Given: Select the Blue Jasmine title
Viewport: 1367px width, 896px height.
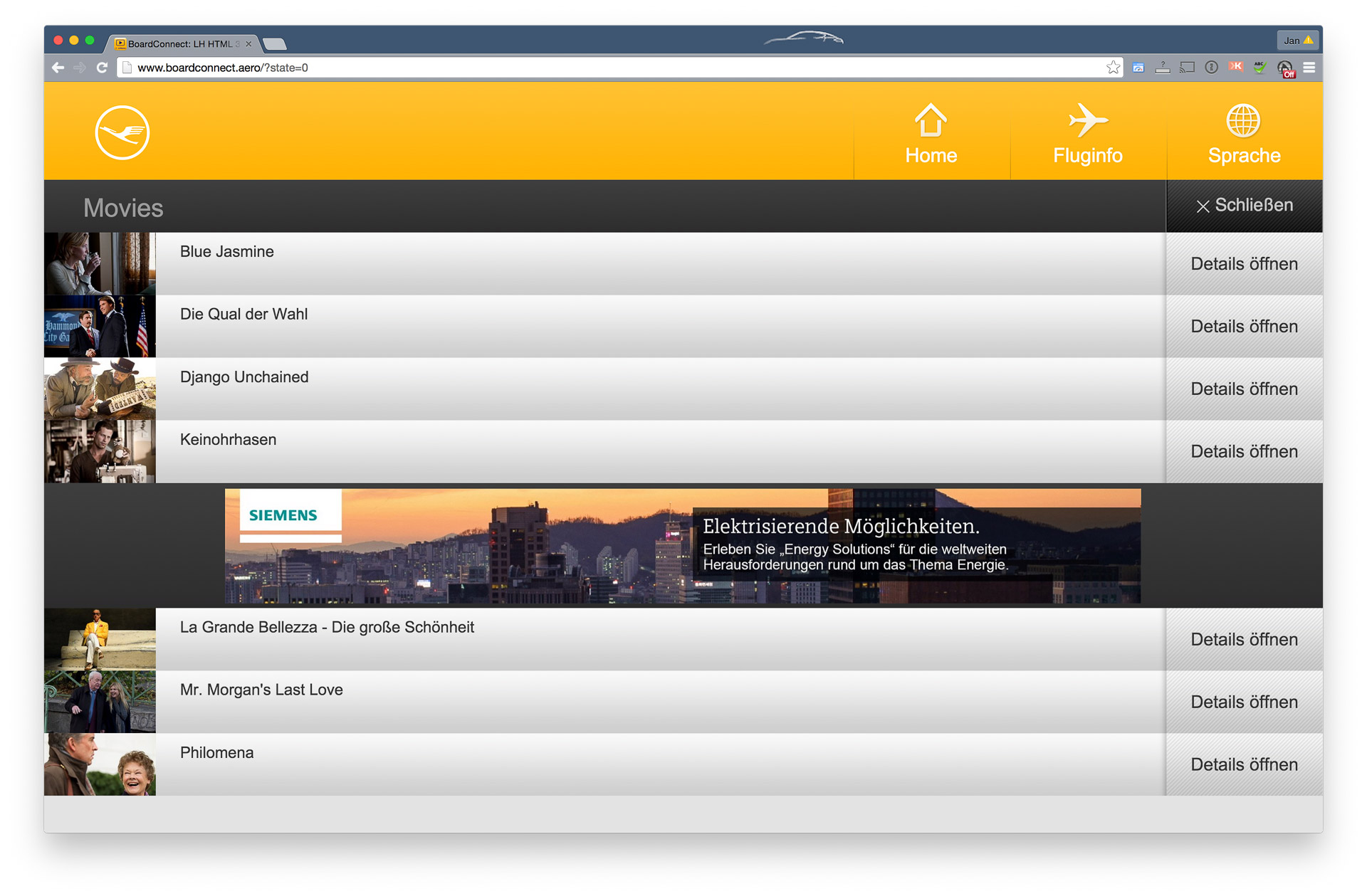Looking at the screenshot, I should pos(226,252).
